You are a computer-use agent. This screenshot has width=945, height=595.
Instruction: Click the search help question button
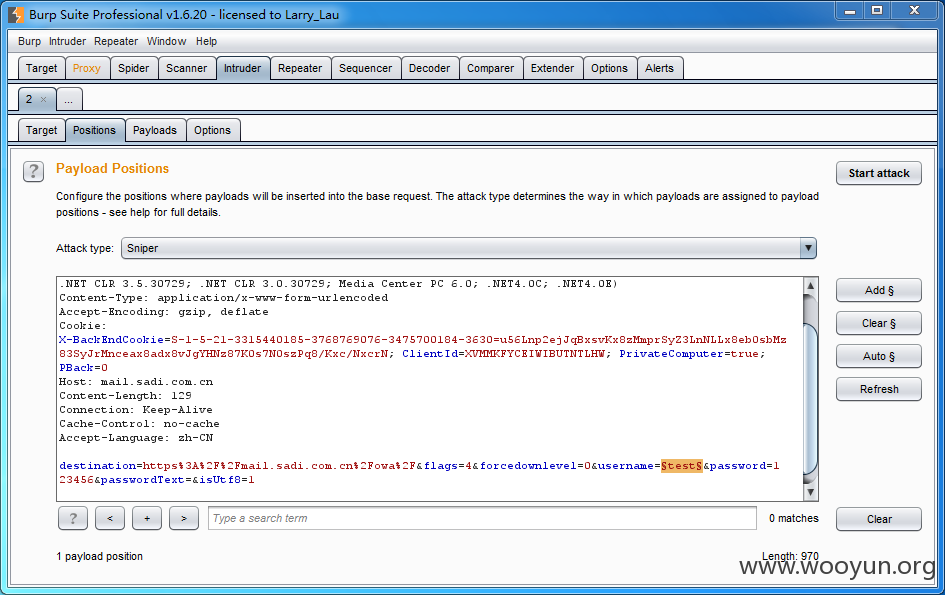click(73, 518)
